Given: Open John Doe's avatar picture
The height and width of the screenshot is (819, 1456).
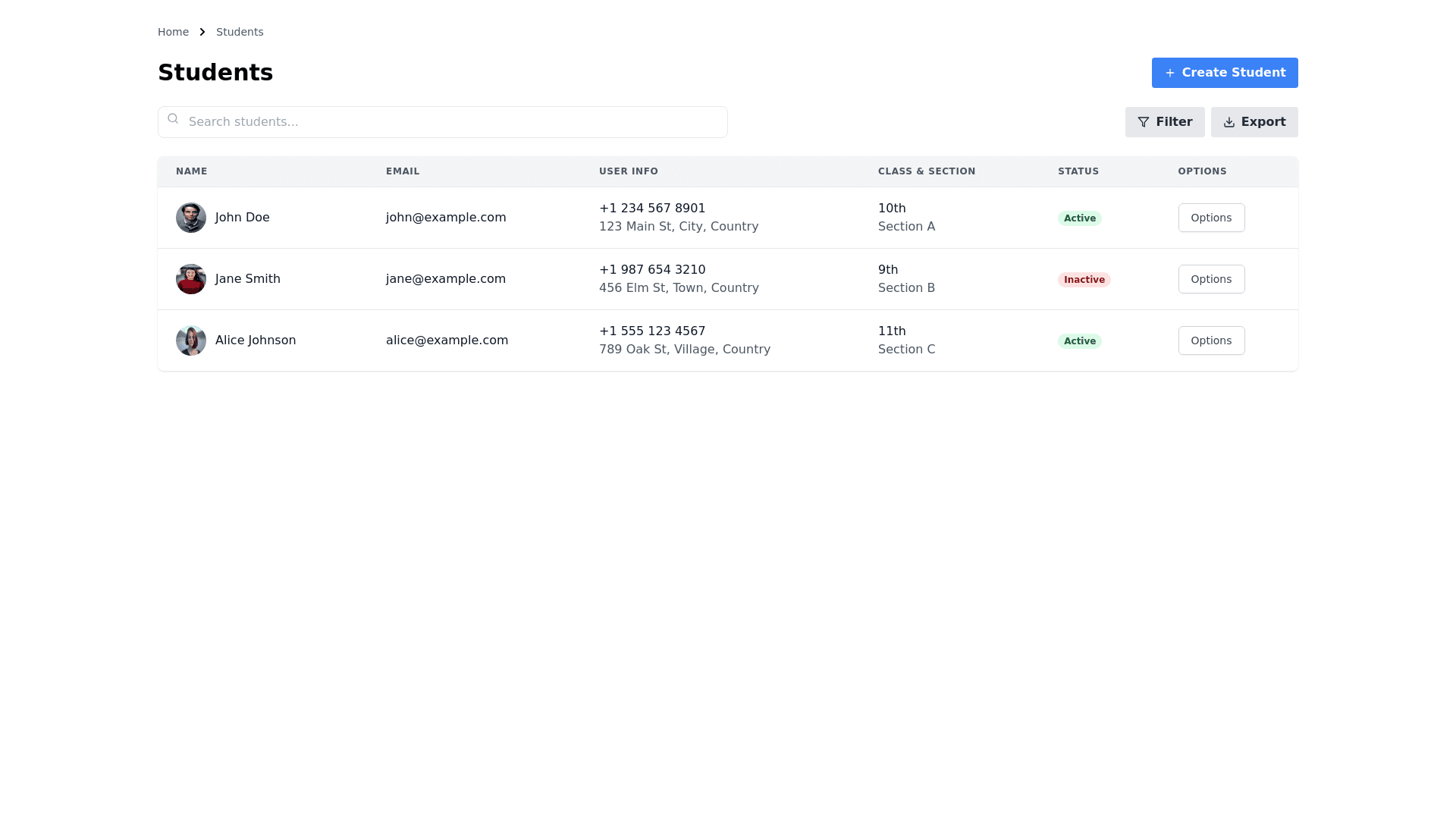Looking at the screenshot, I should coord(191,218).
